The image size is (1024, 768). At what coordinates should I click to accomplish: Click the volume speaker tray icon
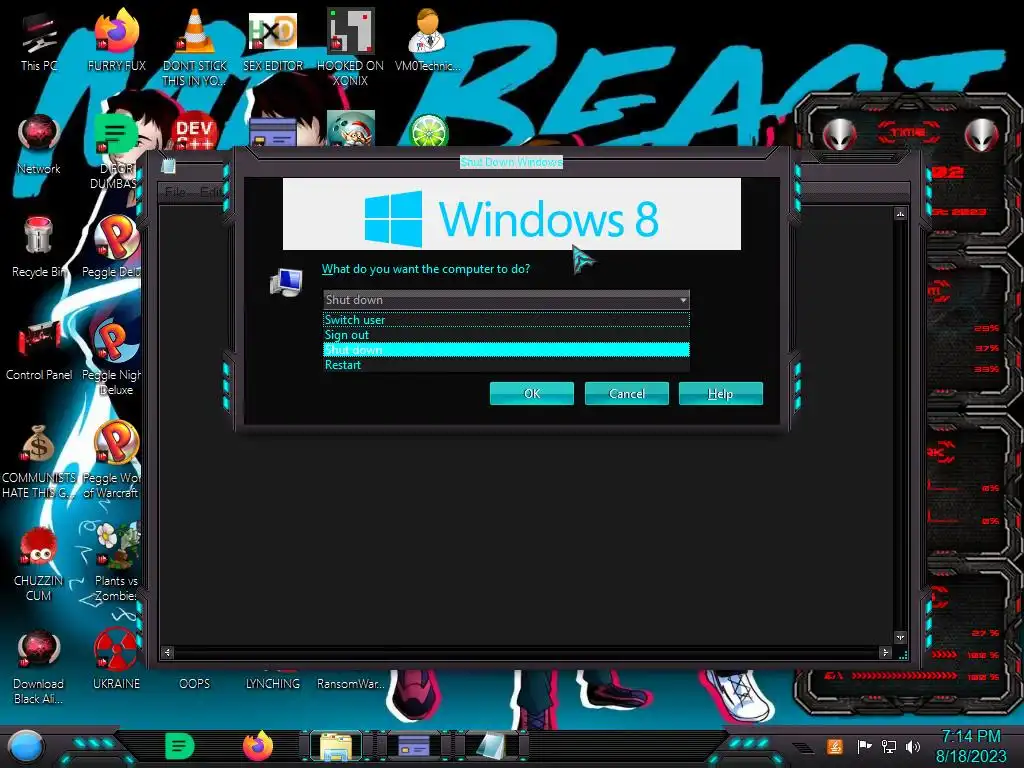(913, 746)
